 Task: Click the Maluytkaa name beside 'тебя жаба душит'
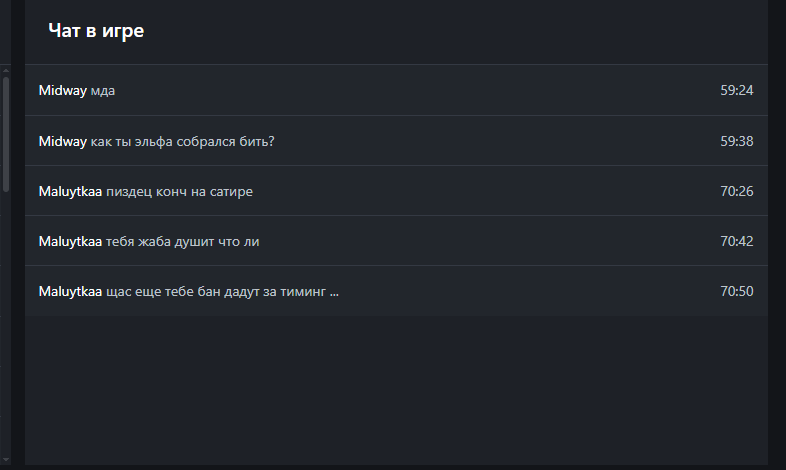pos(70,241)
